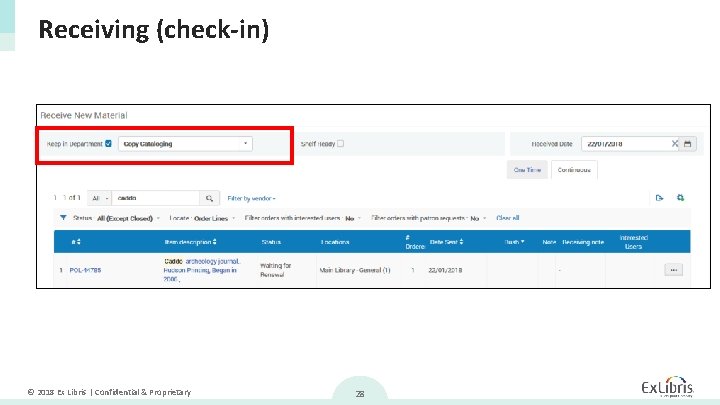The height and width of the screenshot is (405, 720).
Task: Toggle the Keep in Department checkbox
Action: (x=108, y=144)
